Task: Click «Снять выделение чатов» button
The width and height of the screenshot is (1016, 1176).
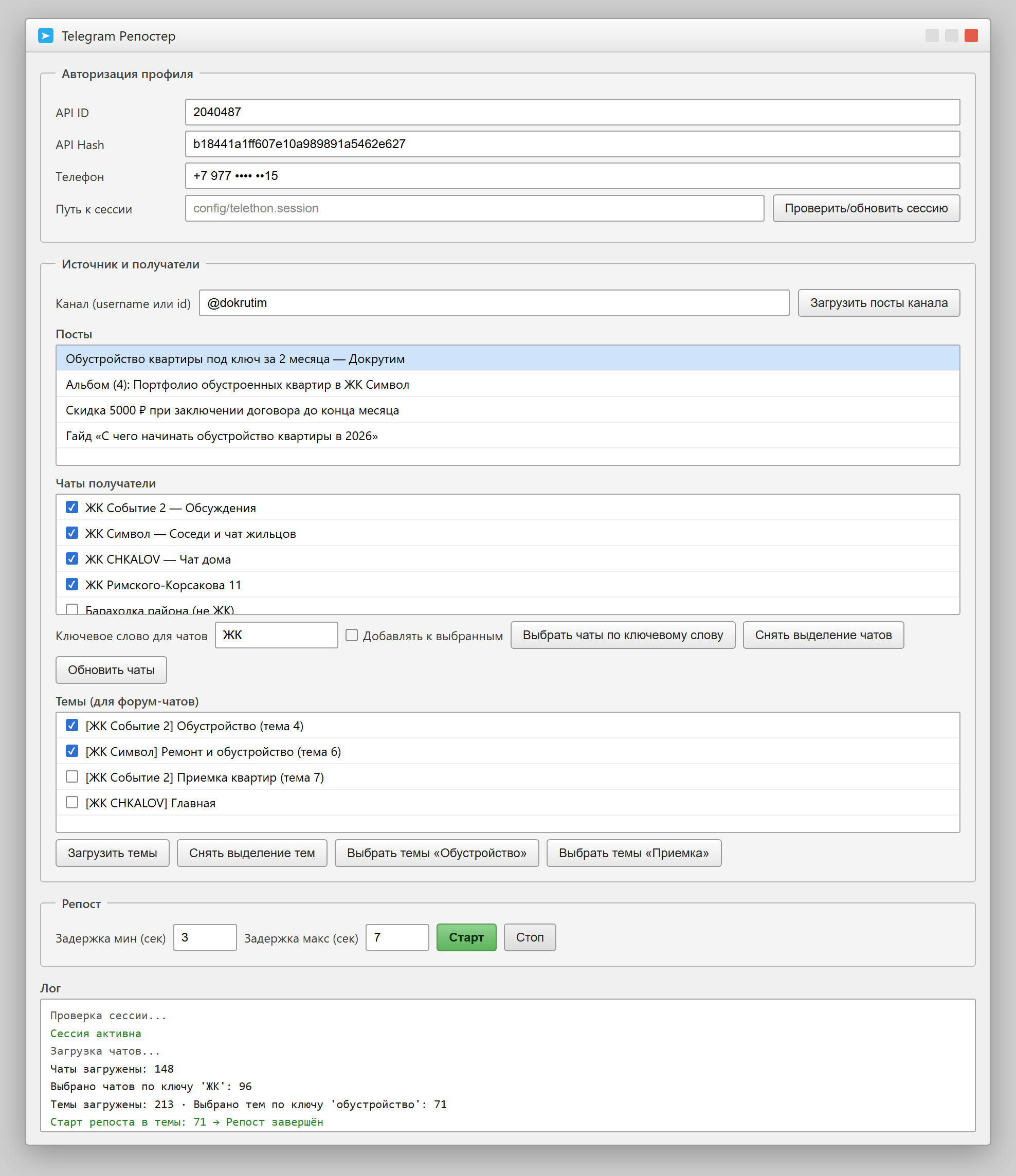Action: [x=823, y=635]
